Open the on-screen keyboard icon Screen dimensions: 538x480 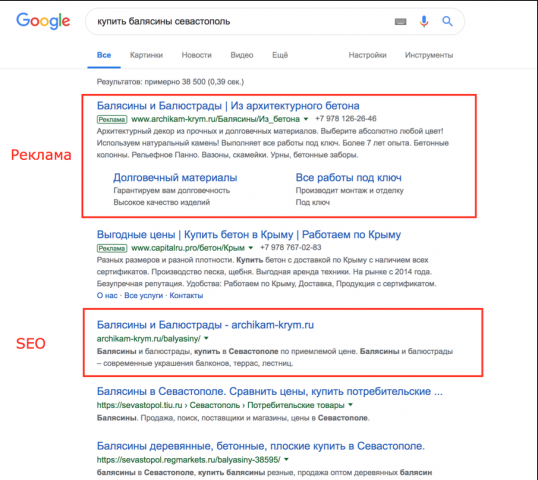(400, 22)
